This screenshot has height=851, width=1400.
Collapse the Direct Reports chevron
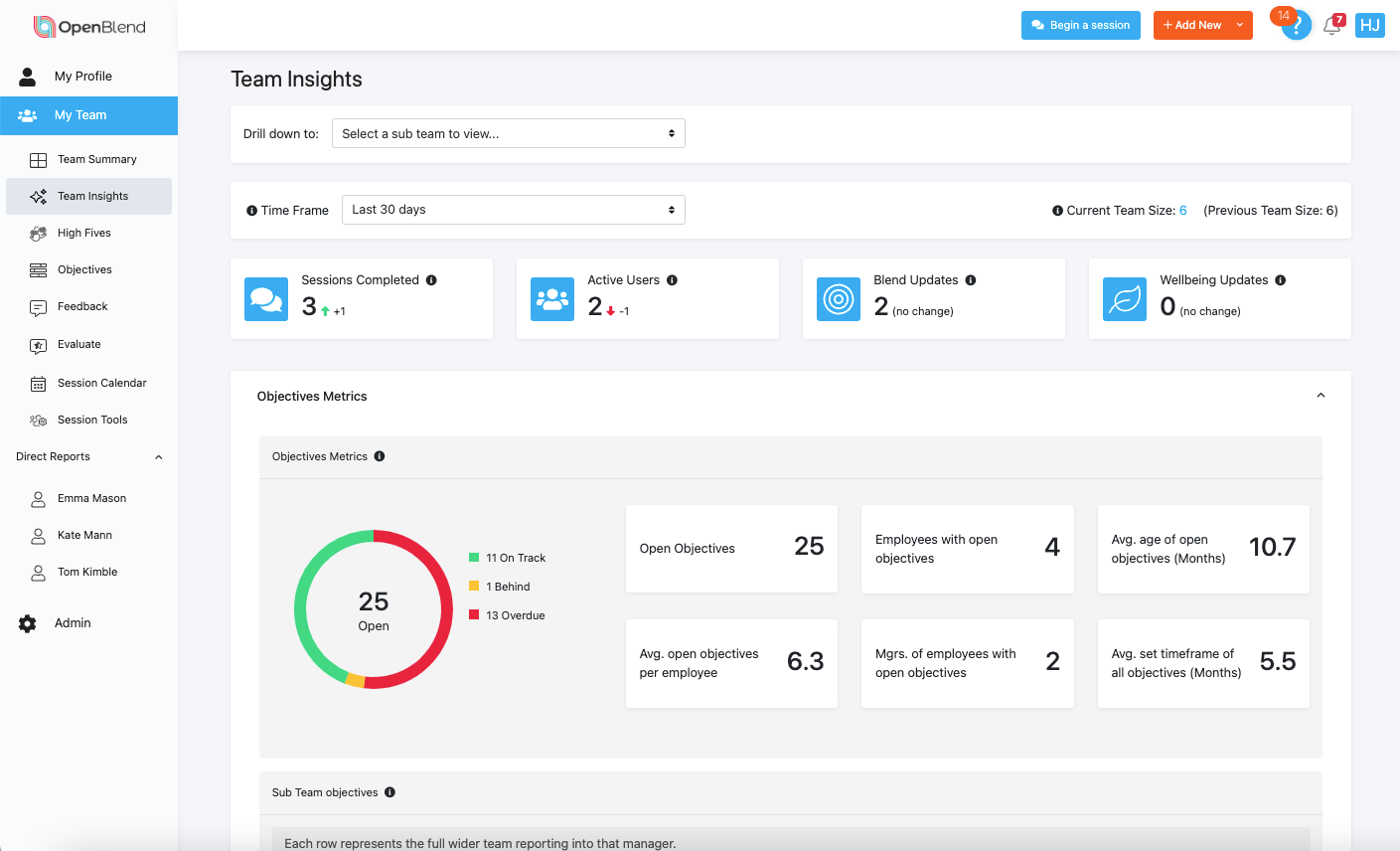[159, 457]
